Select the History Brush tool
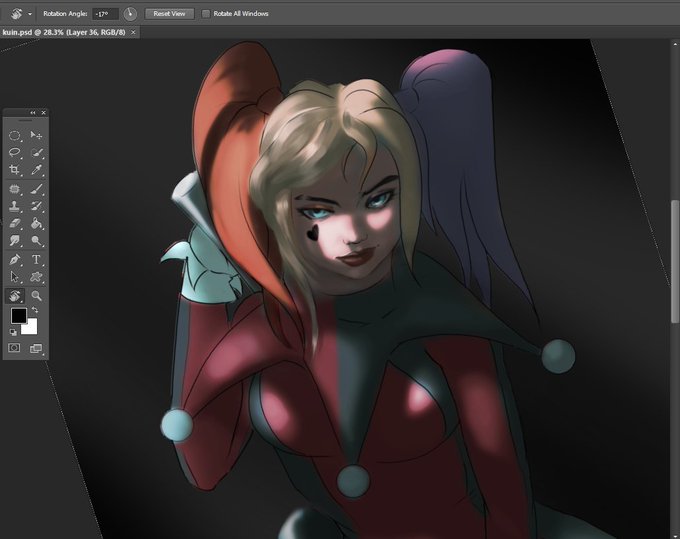This screenshot has width=680, height=539. click(x=36, y=206)
